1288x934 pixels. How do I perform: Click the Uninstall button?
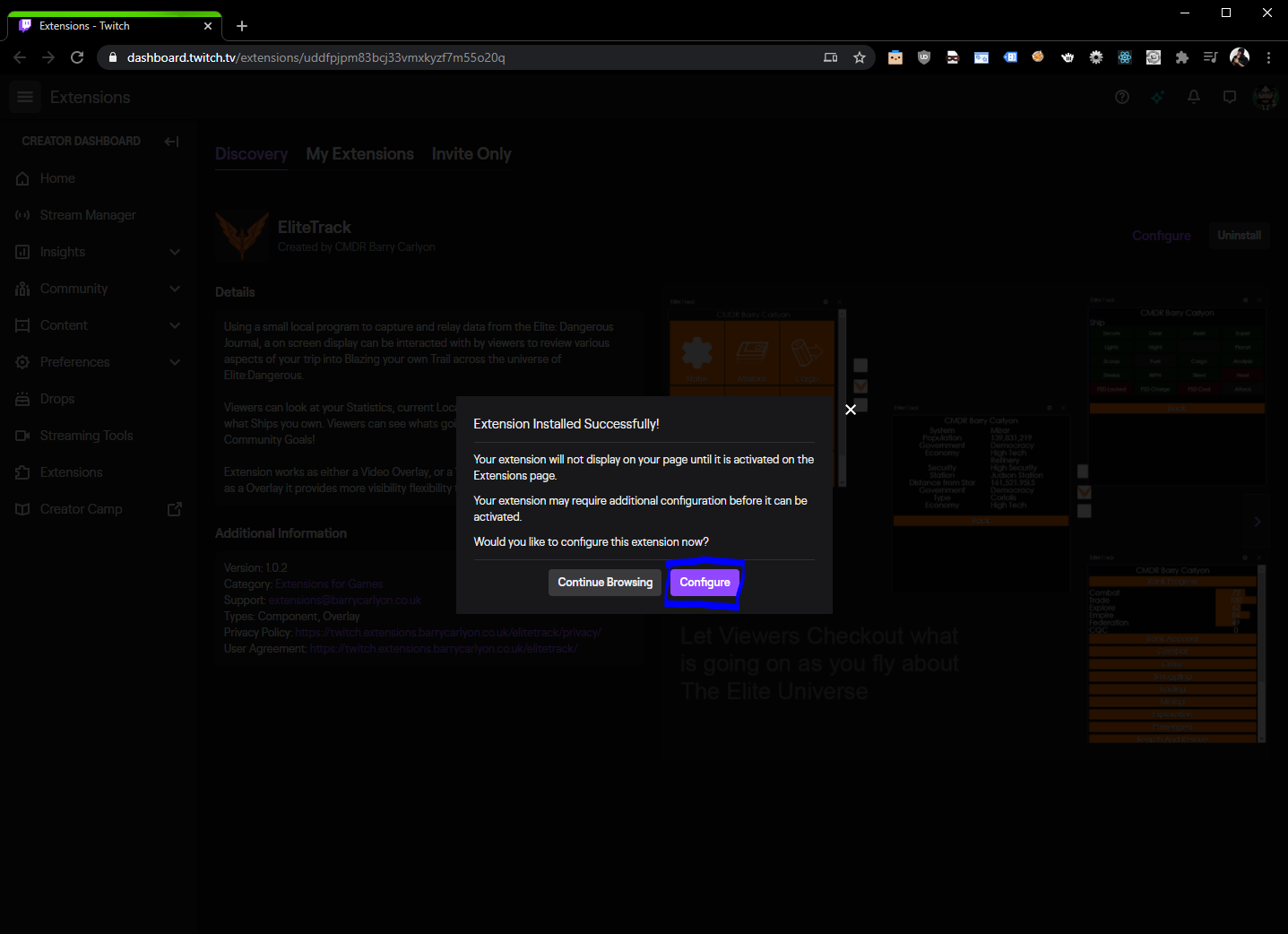[x=1239, y=236]
